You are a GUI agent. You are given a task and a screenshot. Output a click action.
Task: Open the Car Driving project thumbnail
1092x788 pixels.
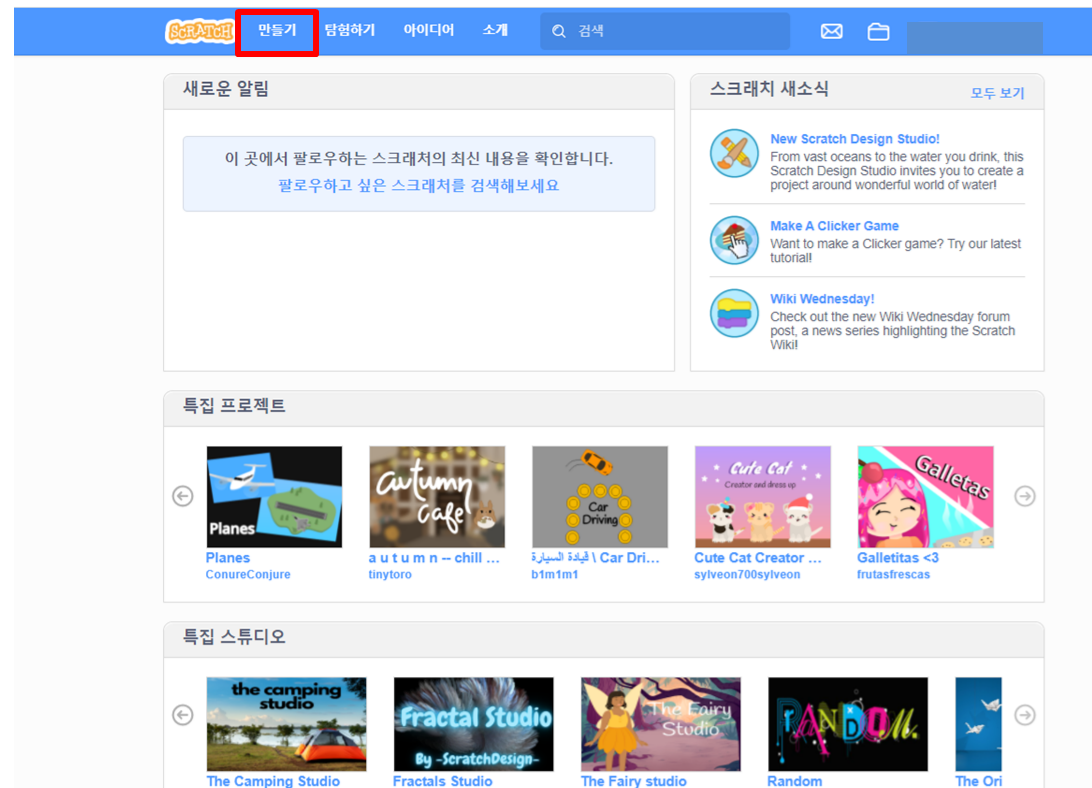[x=600, y=497]
